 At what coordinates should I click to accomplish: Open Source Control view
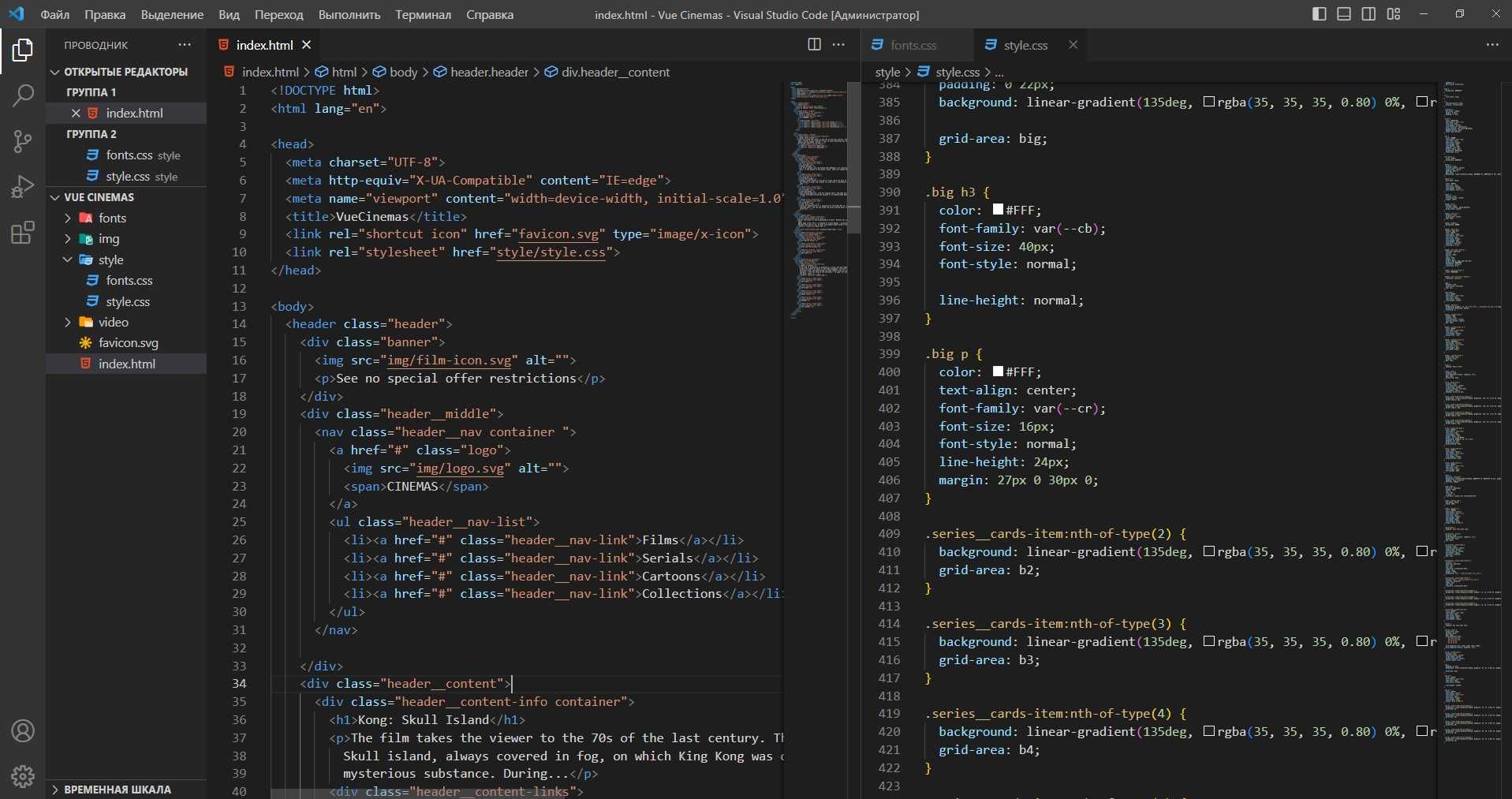point(23,141)
